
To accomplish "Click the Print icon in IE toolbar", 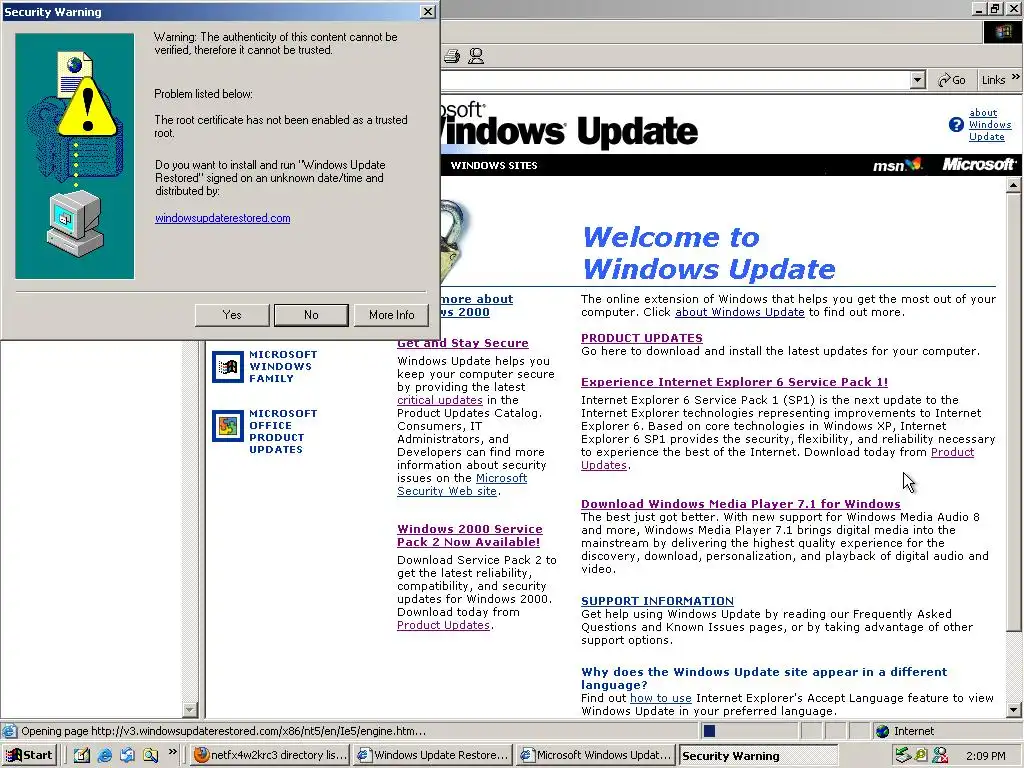I will click(x=452, y=56).
